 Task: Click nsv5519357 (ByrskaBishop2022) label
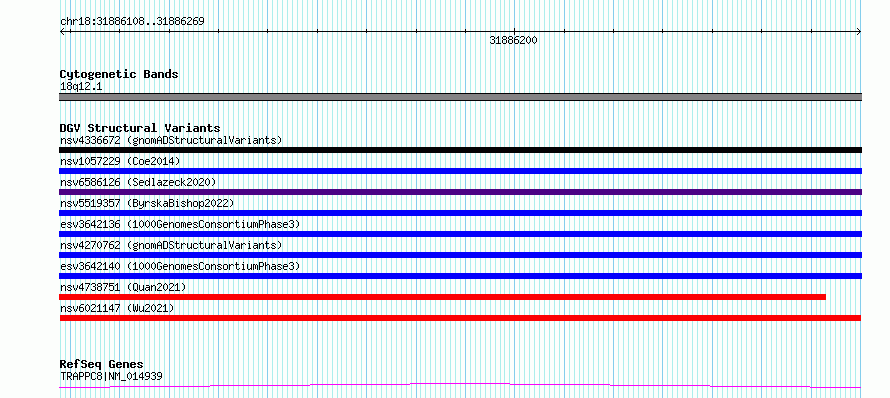pos(146,203)
